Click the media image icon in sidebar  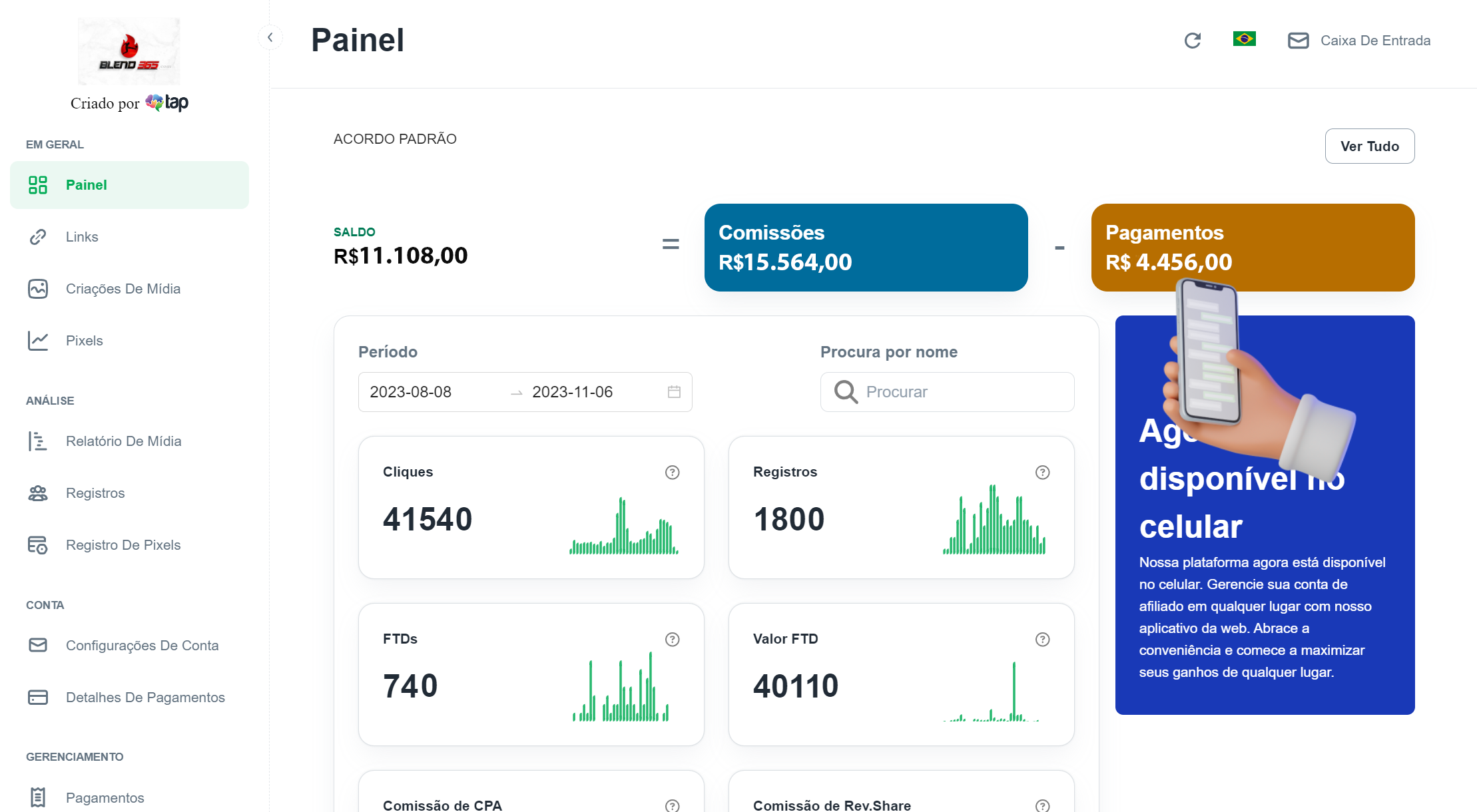(x=38, y=289)
